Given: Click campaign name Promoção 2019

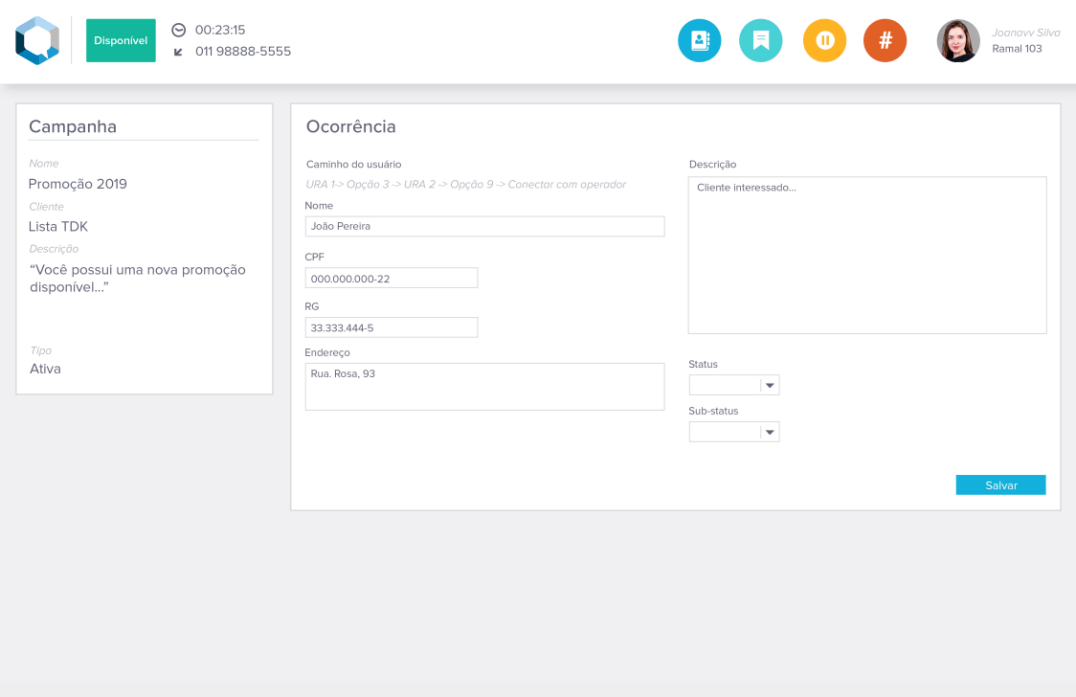Looking at the screenshot, I should coord(78,184).
